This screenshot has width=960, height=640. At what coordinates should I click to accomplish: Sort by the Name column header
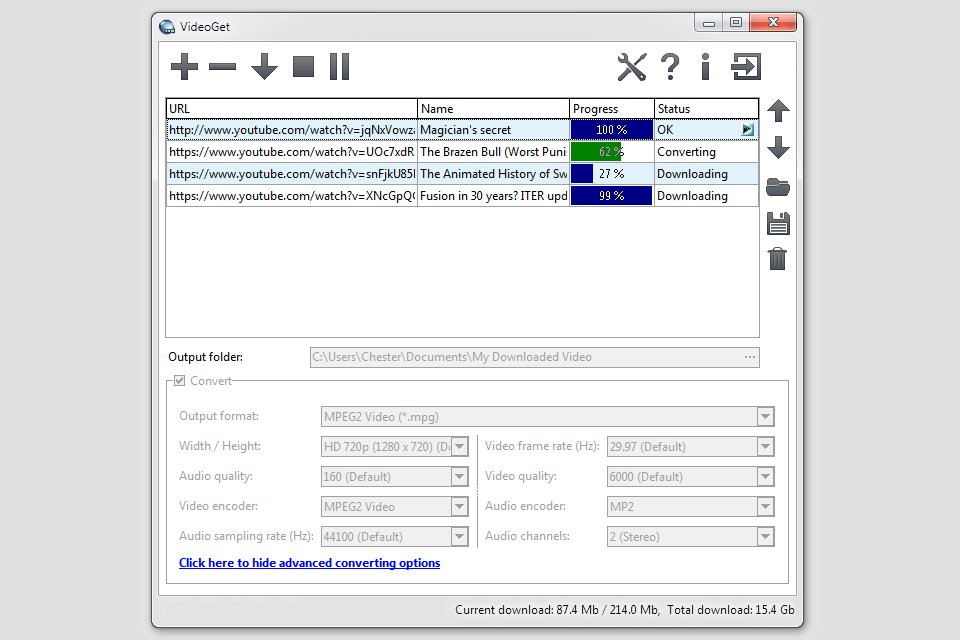493,109
